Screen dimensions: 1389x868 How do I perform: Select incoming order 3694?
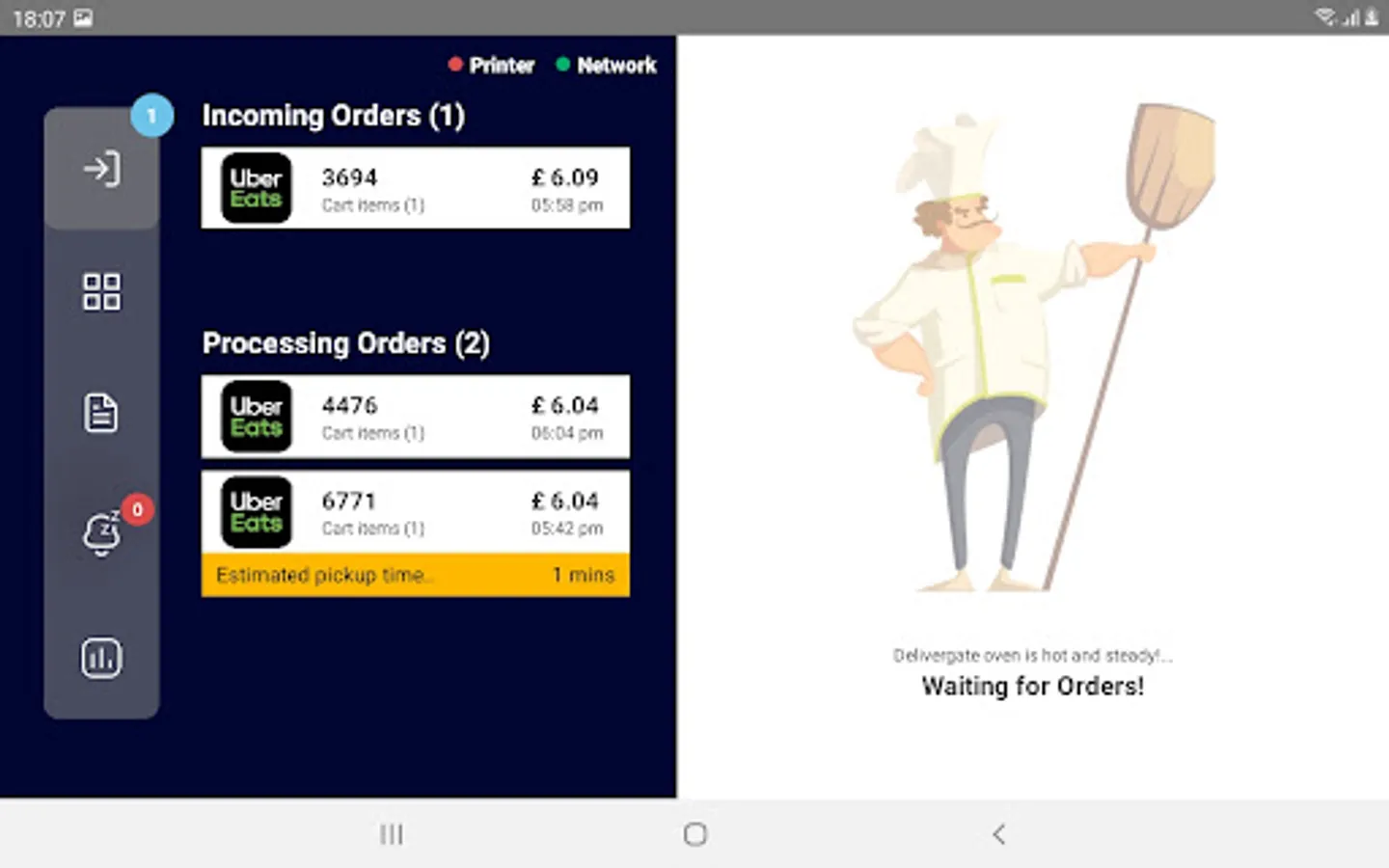tap(416, 188)
